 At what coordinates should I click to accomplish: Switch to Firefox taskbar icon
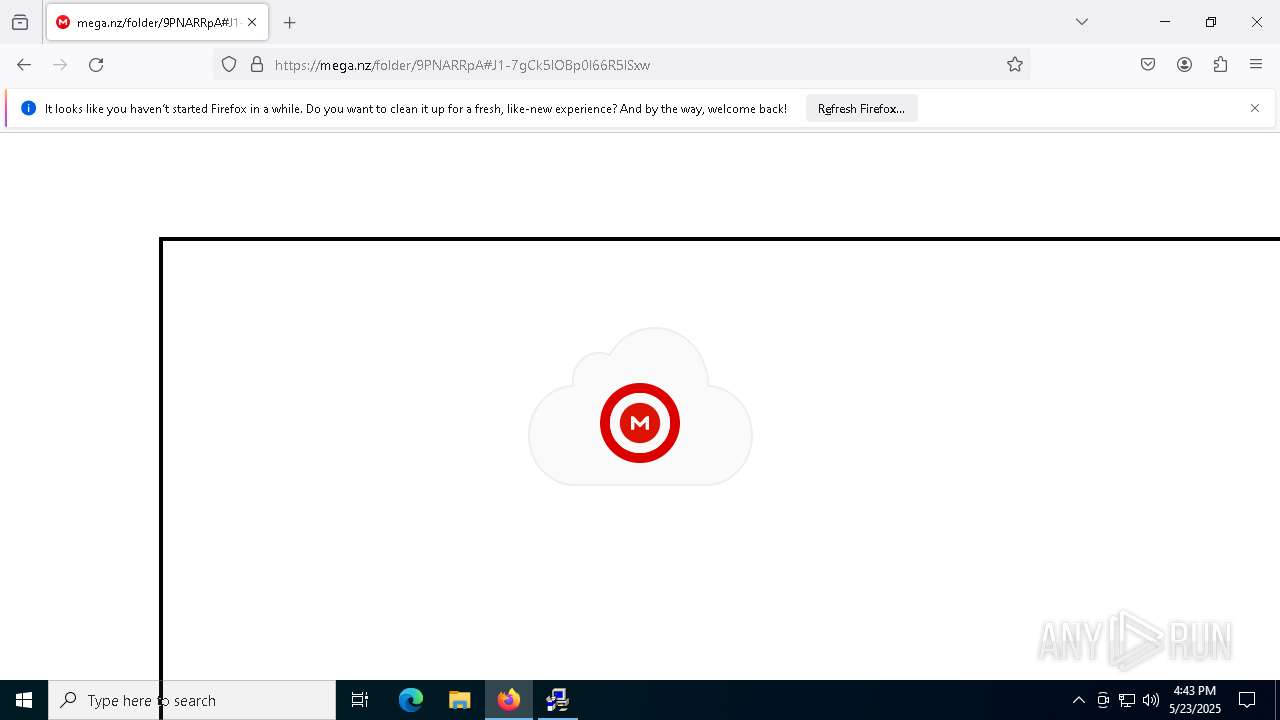click(509, 700)
